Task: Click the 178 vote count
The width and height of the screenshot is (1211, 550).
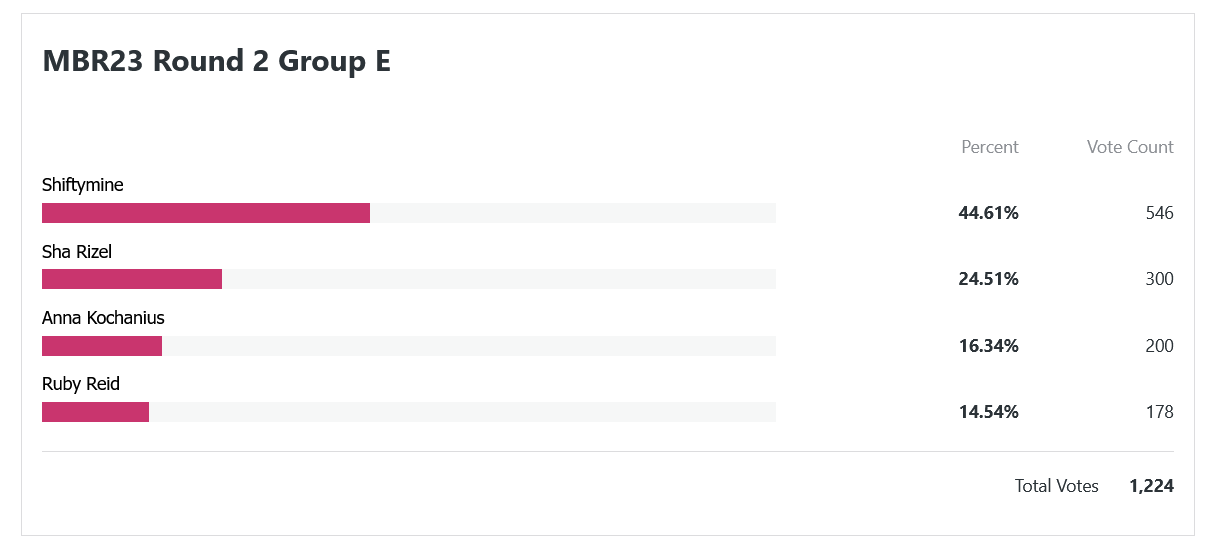Action: (1160, 412)
